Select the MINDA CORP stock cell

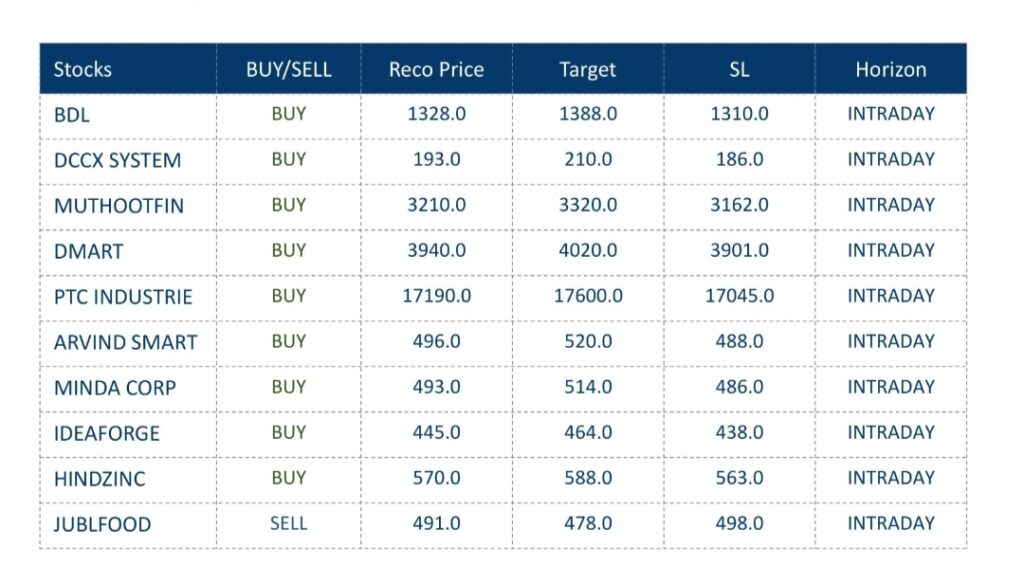click(x=114, y=388)
